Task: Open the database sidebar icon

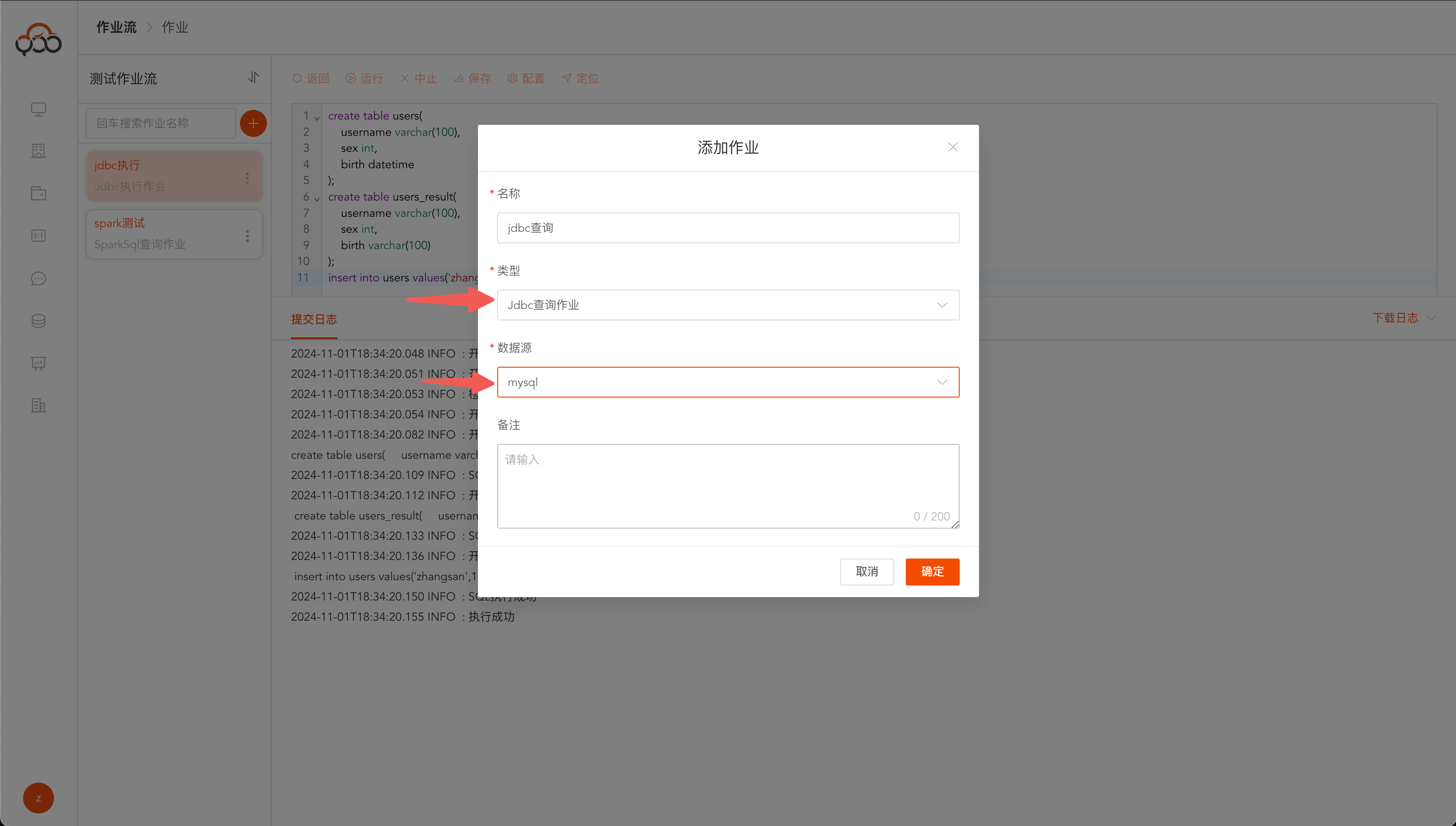Action: (39, 321)
